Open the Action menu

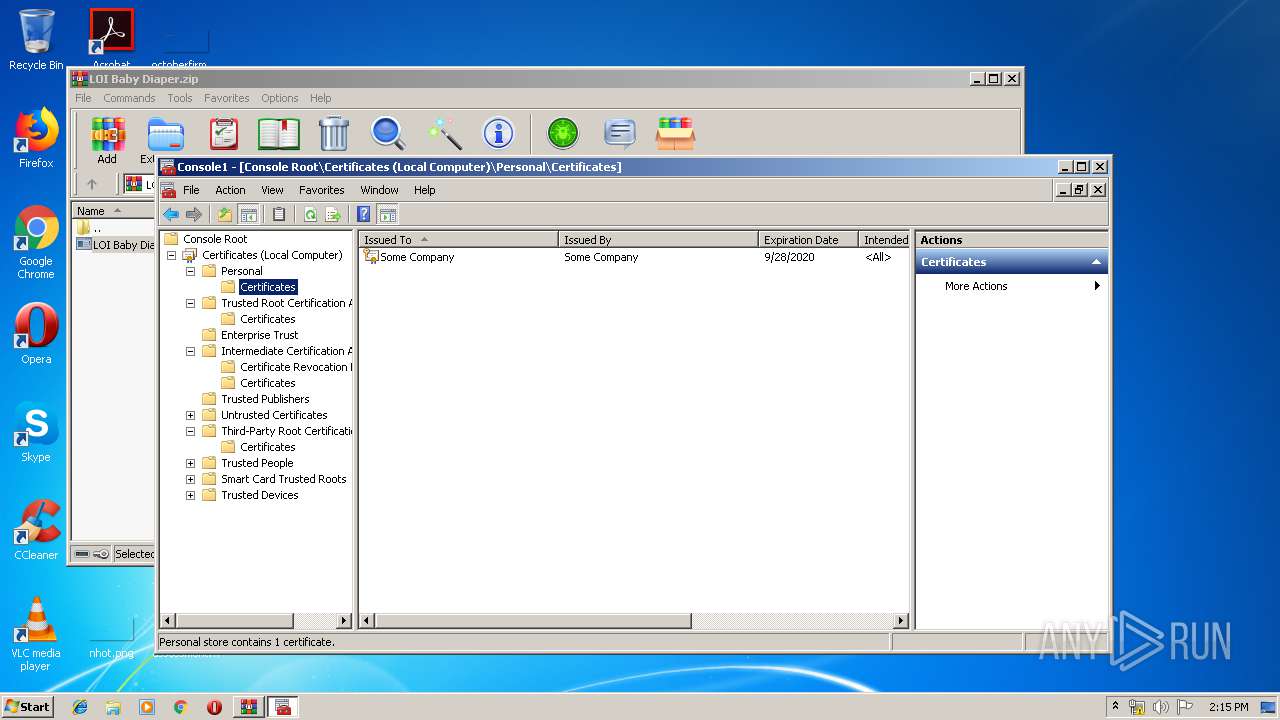pyautogui.click(x=230, y=190)
